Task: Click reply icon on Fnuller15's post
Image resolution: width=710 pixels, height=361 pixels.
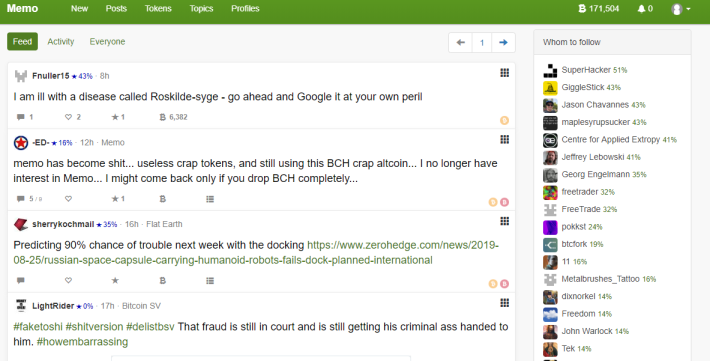Action: tap(20, 117)
